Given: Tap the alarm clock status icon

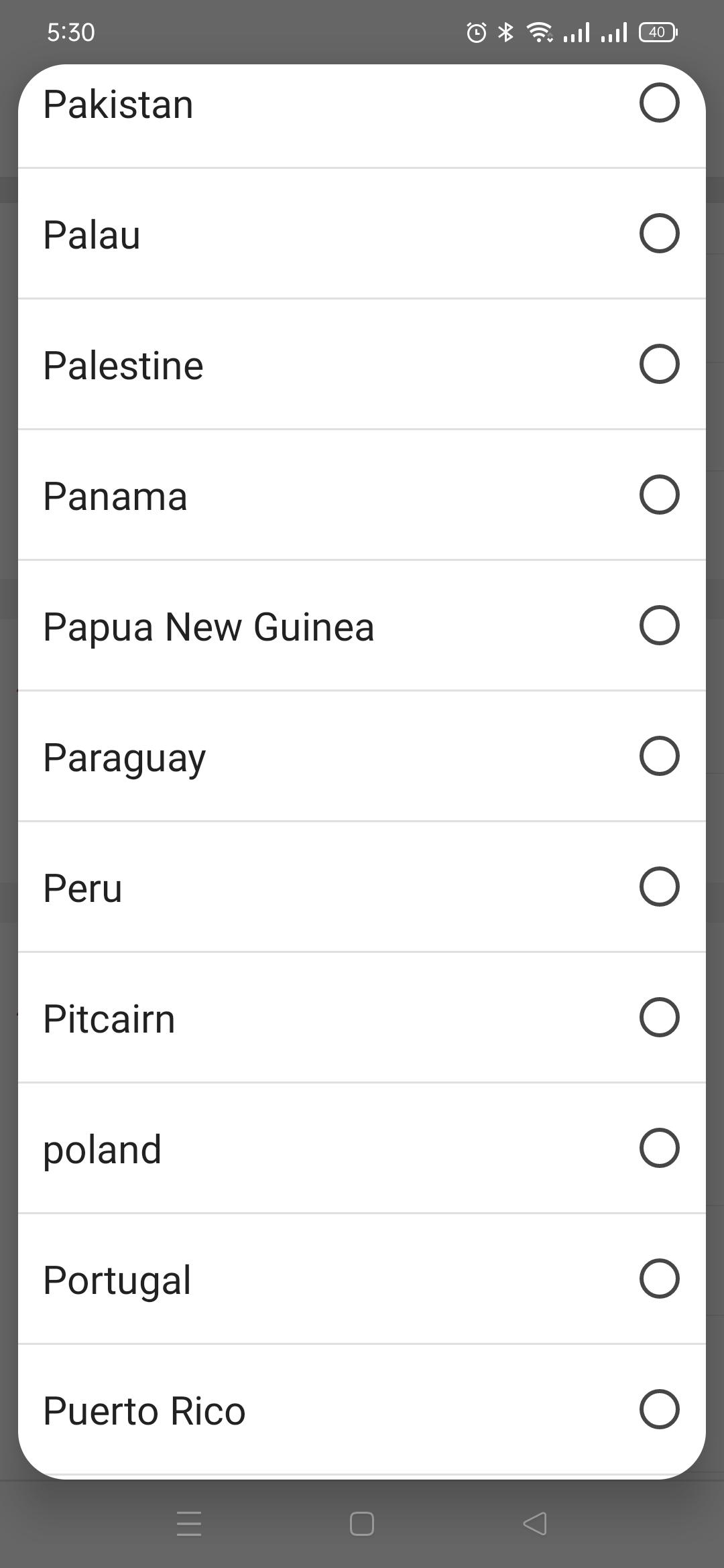Looking at the screenshot, I should 476,32.
